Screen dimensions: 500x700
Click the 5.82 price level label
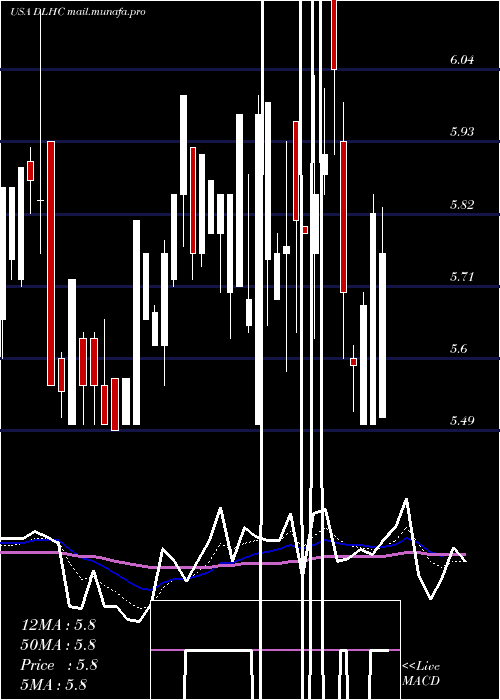(x=462, y=205)
